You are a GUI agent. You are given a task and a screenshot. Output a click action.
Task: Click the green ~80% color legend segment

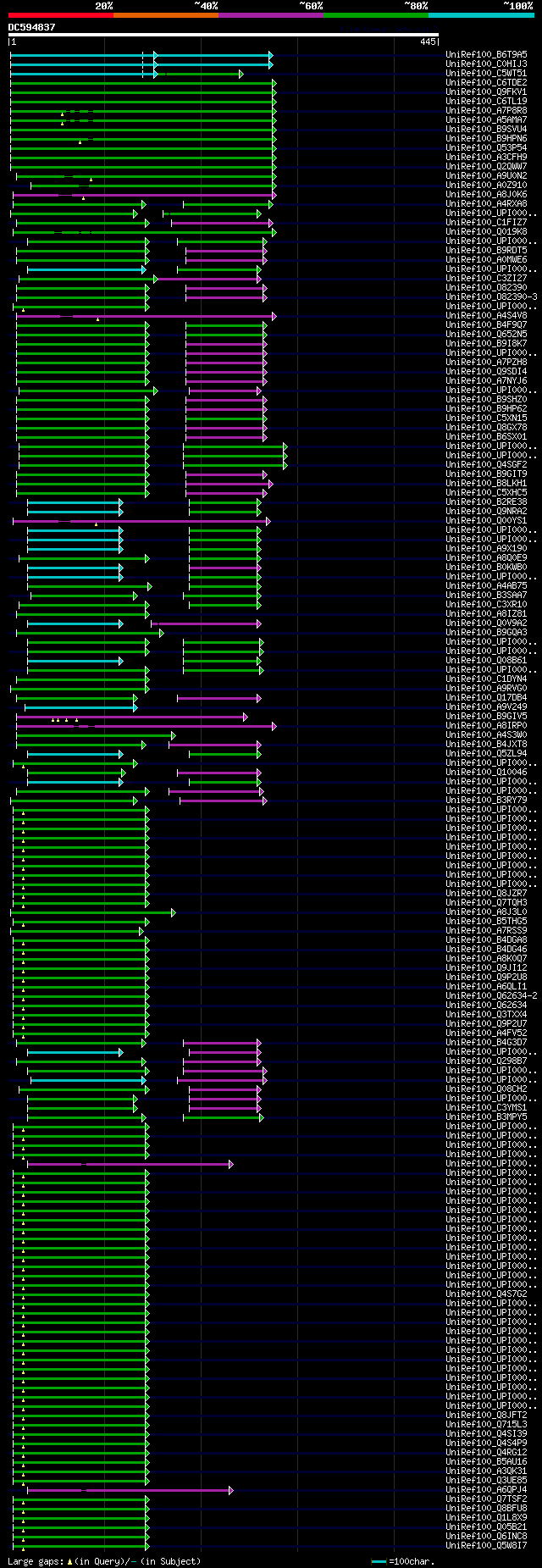pyautogui.click(x=376, y=15)
